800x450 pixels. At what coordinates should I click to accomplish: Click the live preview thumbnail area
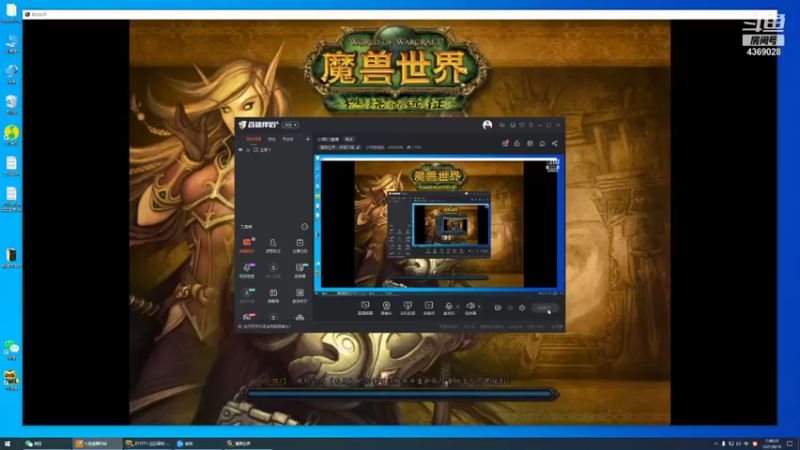coord(439,224)
